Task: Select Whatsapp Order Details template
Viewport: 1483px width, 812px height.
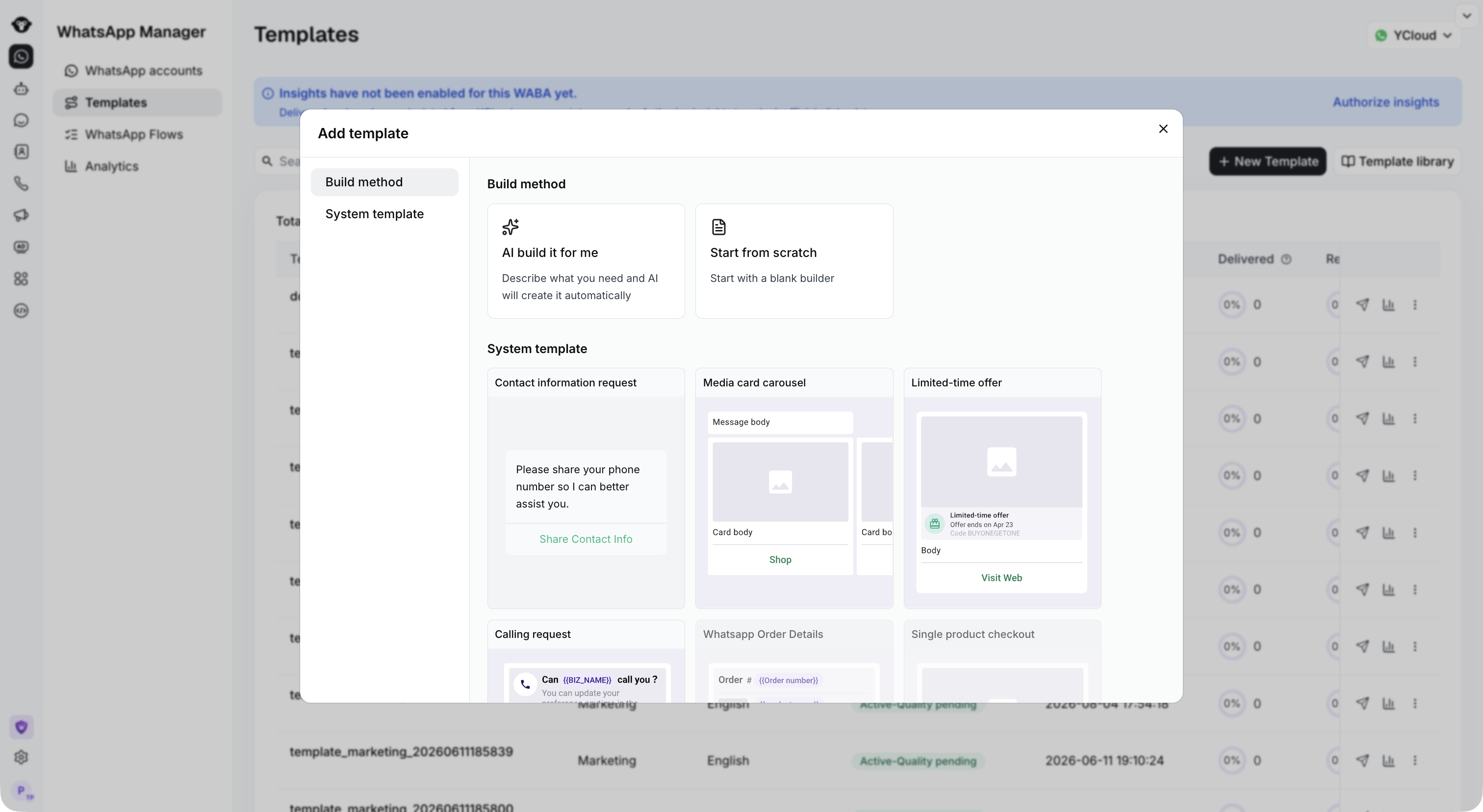Action: [794, 660]
